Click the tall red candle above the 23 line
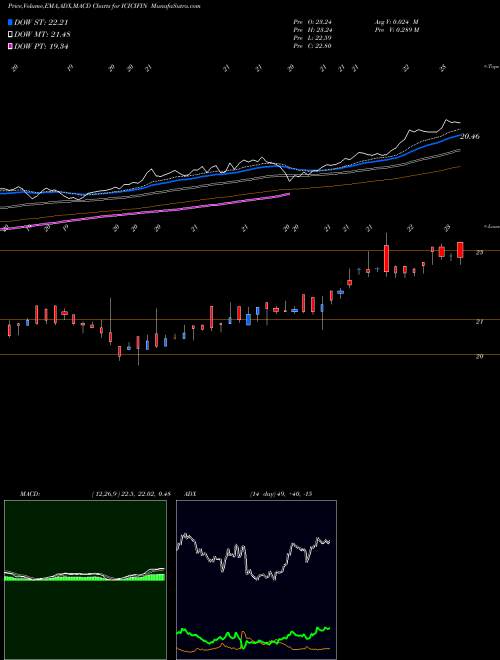This screenshot has width=500, height=660. pyautogui.click(x=386, y=258)
